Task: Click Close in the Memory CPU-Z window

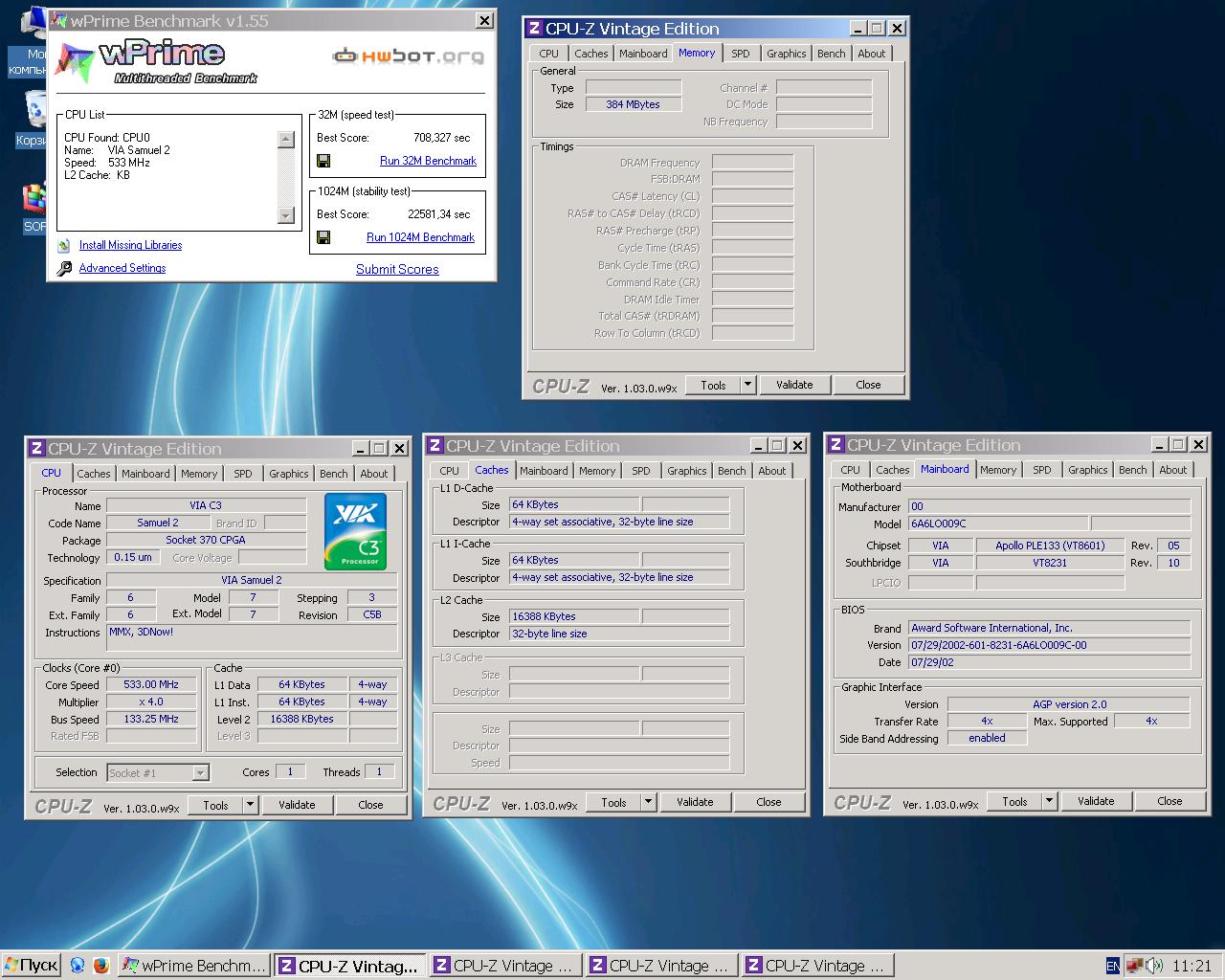Action: [x=868, y=385]
